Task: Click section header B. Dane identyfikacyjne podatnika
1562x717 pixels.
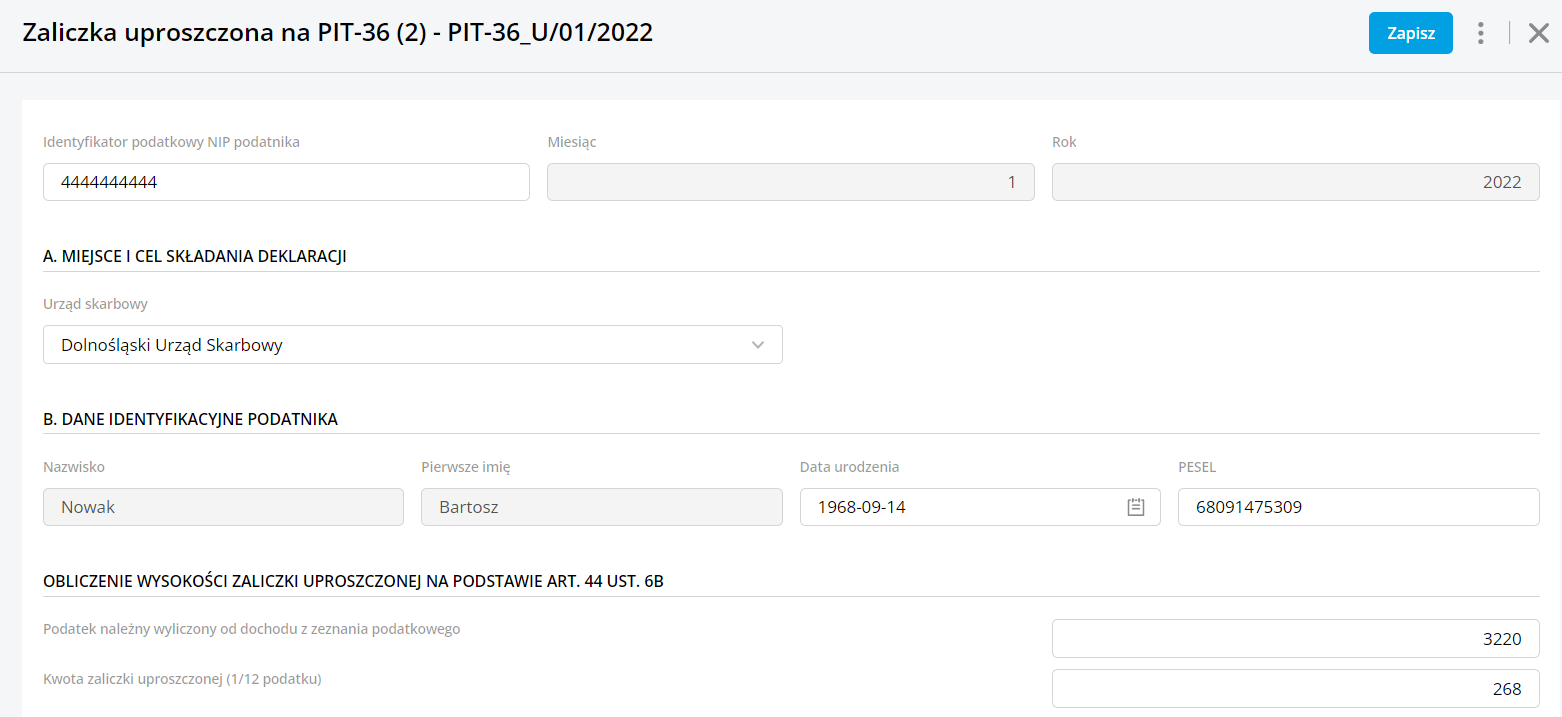Action: click(191, 419)
